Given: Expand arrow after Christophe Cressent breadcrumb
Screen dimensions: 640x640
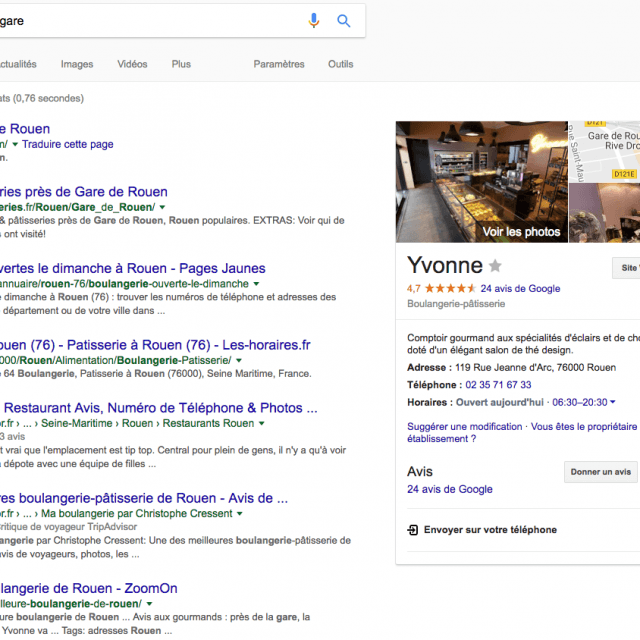Looking at the screenshot, I should point(240,514).
